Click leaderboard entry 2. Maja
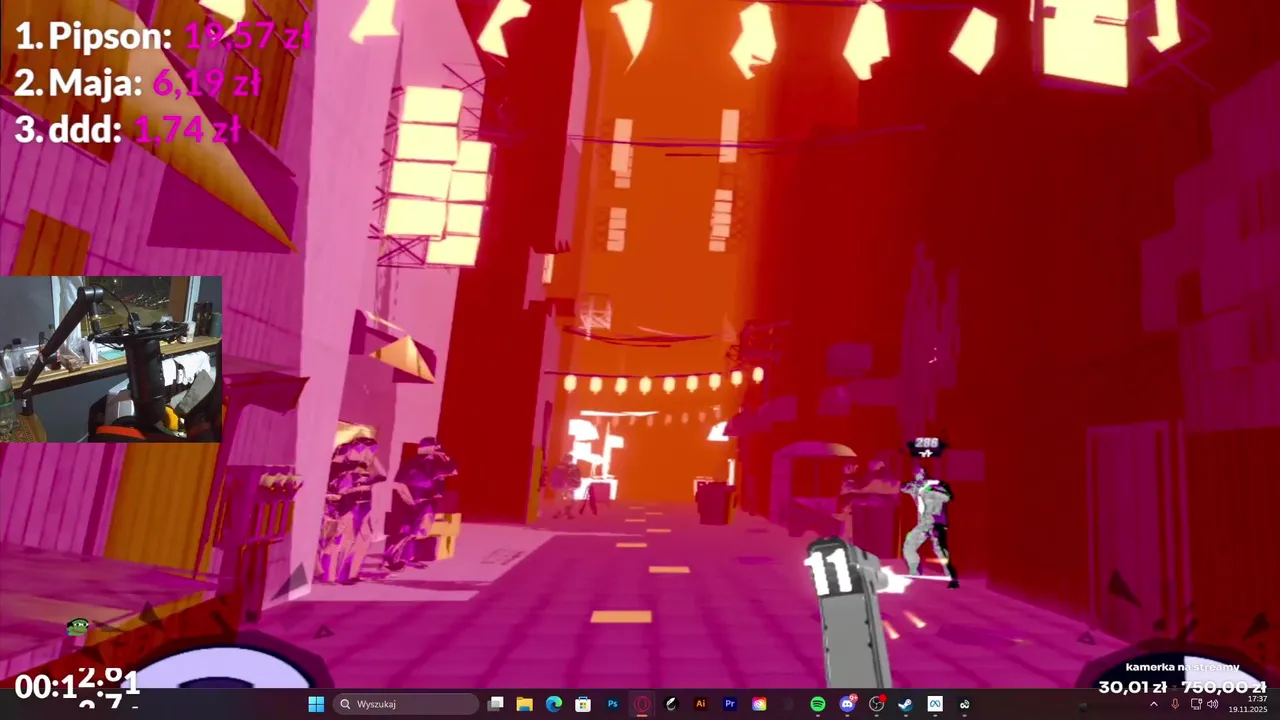This screenshot has height=720, width=1280. 78,83
